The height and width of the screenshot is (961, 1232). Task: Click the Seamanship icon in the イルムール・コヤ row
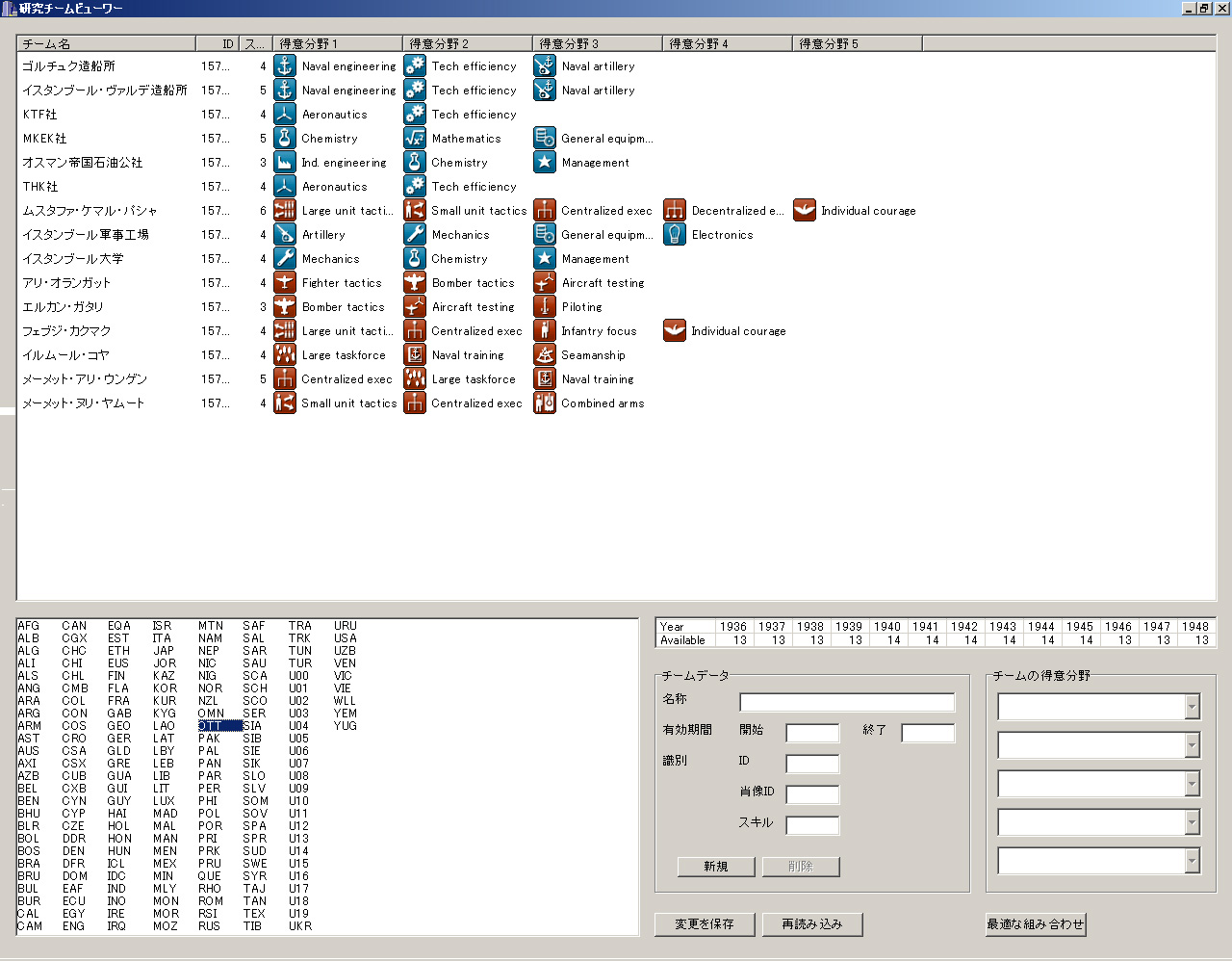point(545,354)
